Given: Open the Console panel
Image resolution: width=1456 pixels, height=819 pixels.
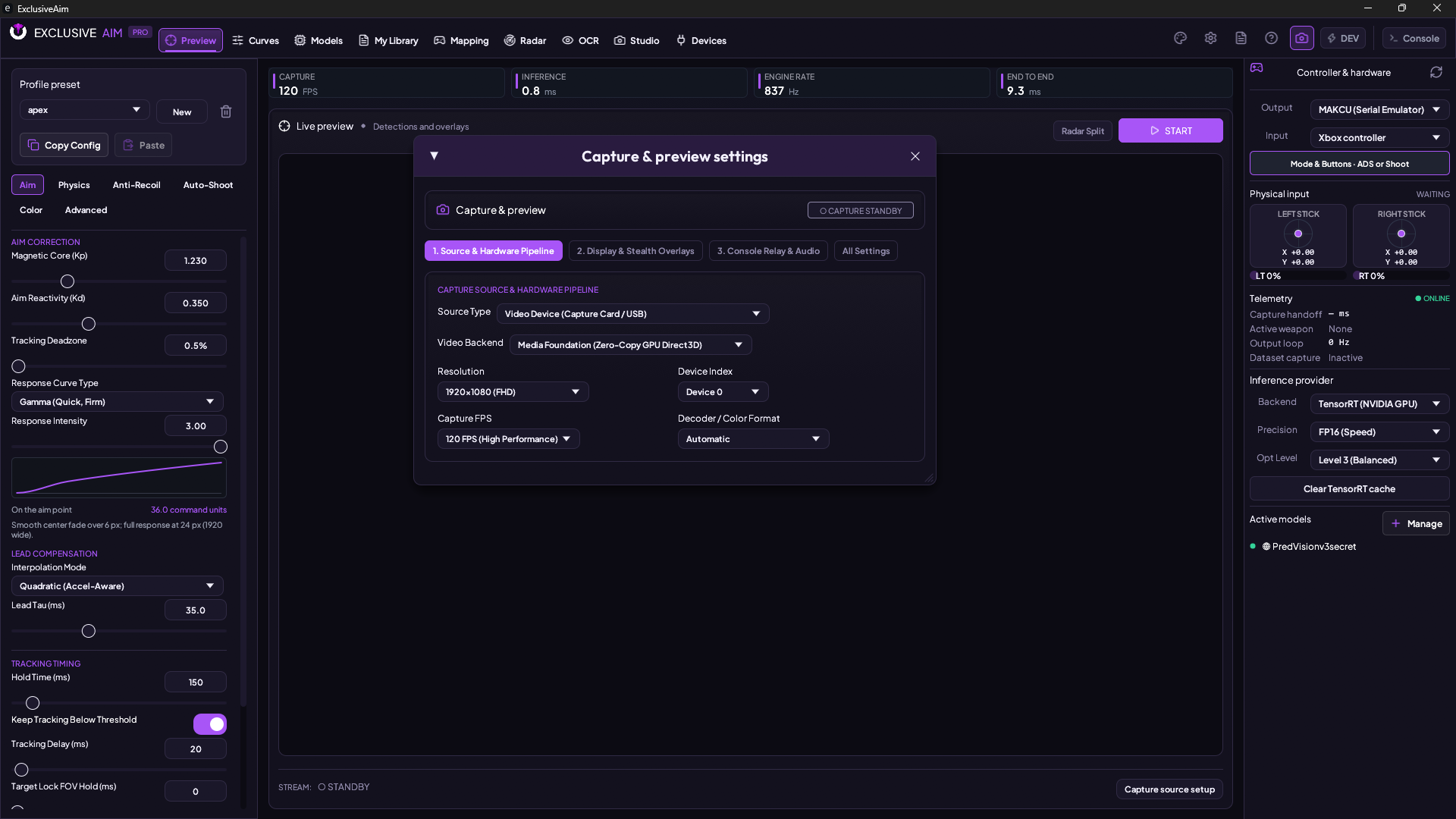Looking at the screenshot, I should point(1414,39).
